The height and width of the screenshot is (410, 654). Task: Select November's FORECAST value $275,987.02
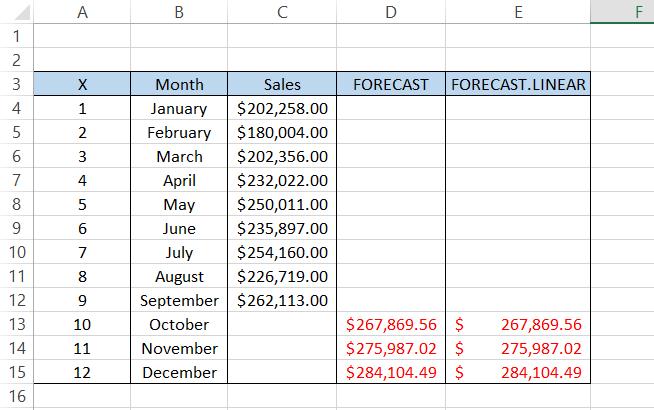click(391, 348)
